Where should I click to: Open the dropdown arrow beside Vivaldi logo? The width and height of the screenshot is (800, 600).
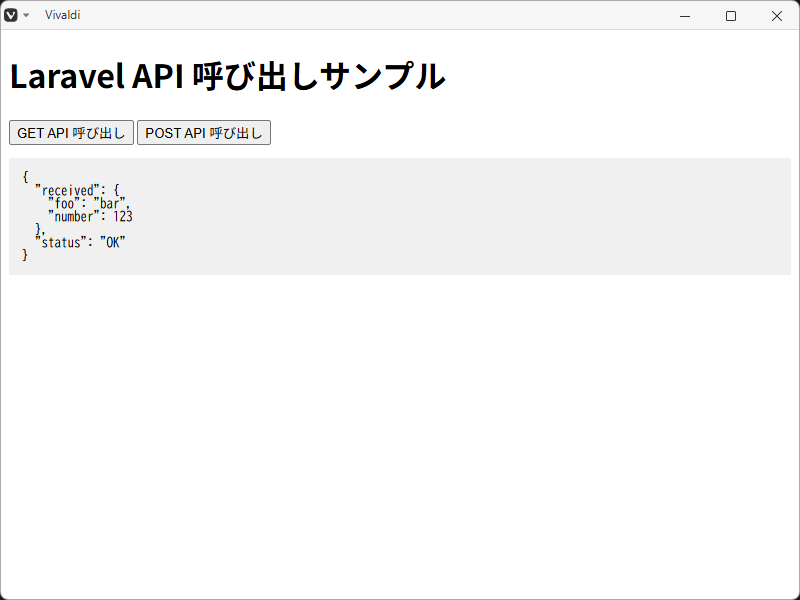26,15
